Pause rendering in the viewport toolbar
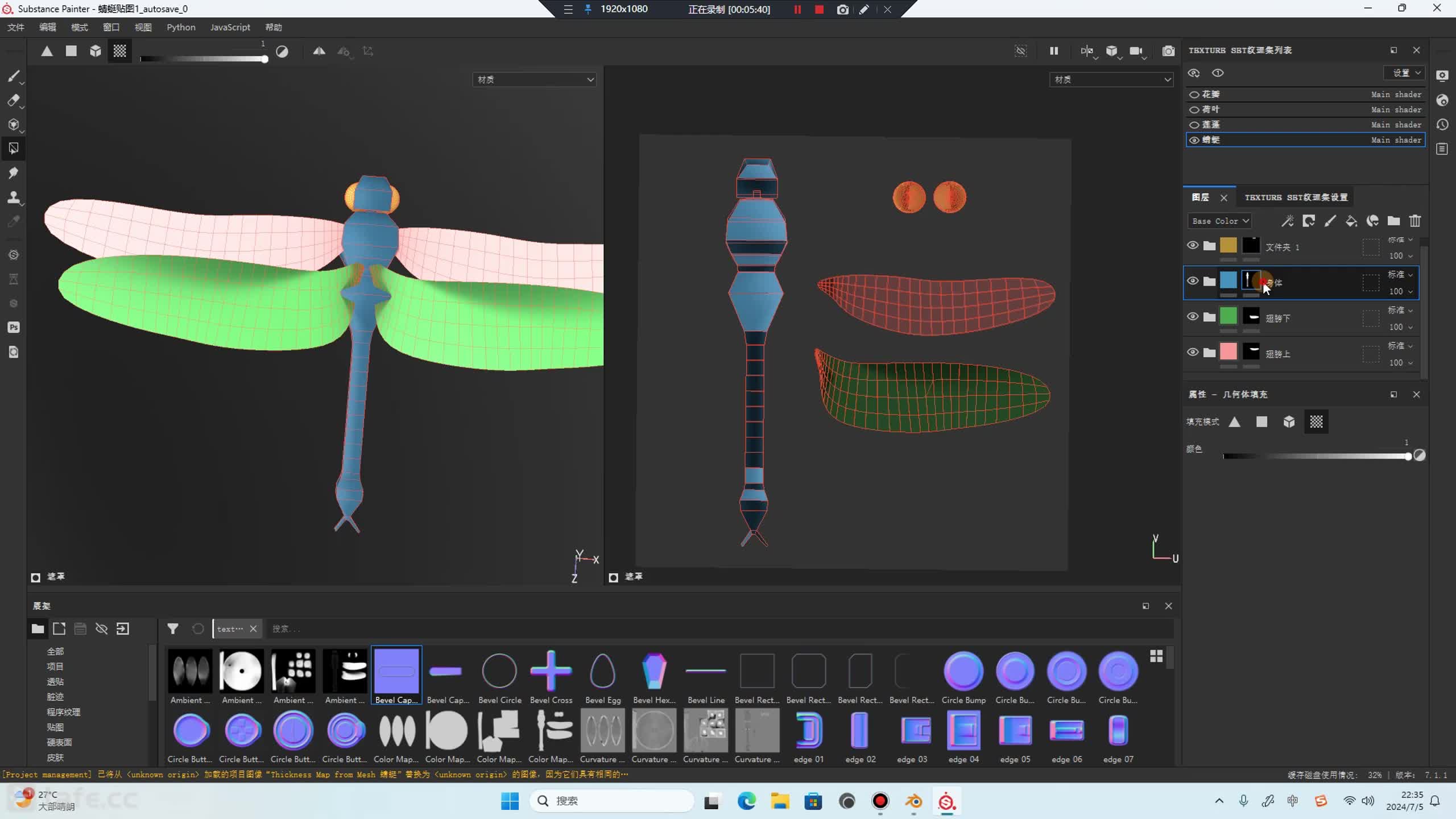This screenshot has height=819, width=1456. 1054,51
